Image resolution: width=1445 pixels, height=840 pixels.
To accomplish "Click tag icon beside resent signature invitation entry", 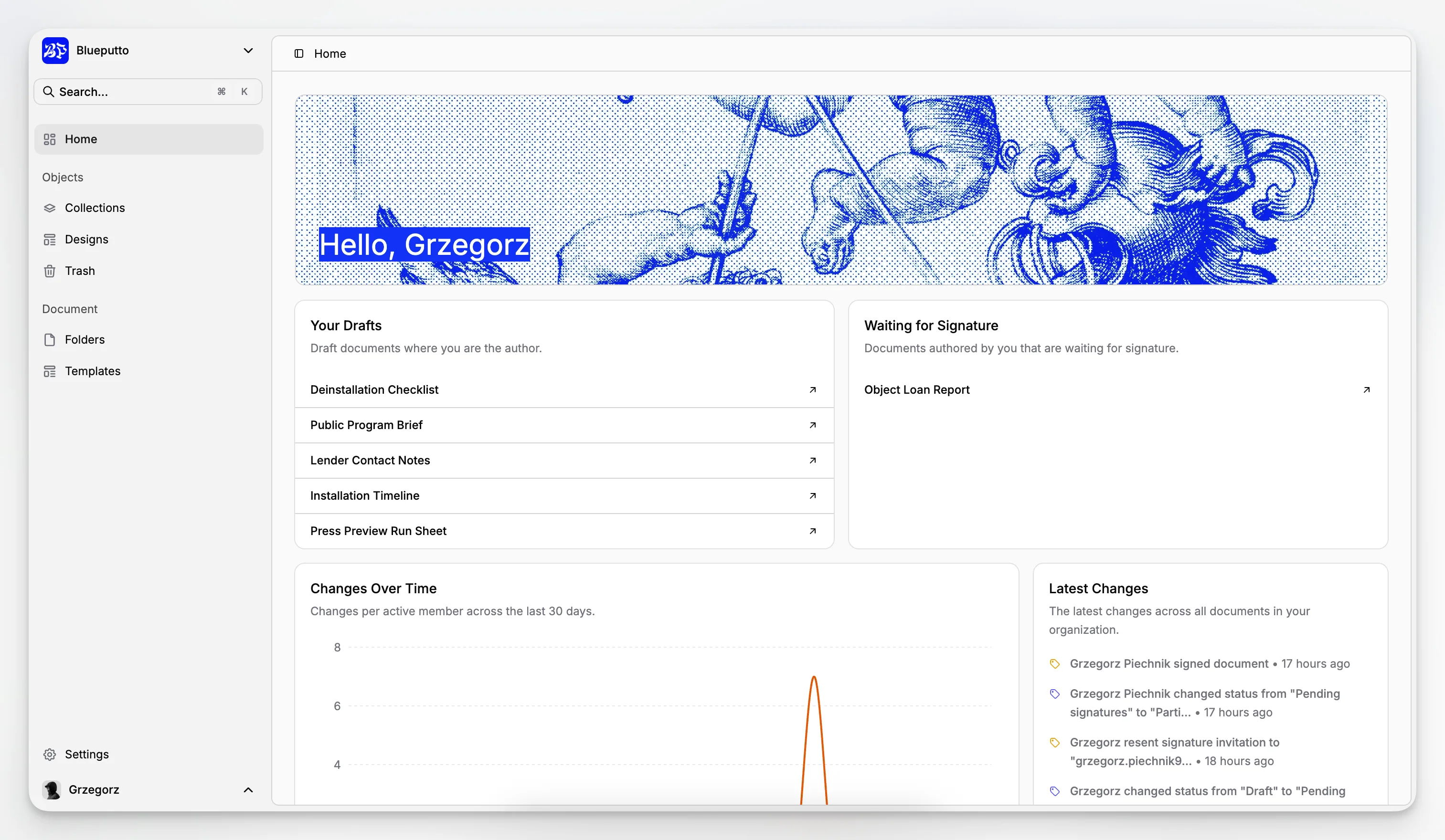I will point(1054,743).
